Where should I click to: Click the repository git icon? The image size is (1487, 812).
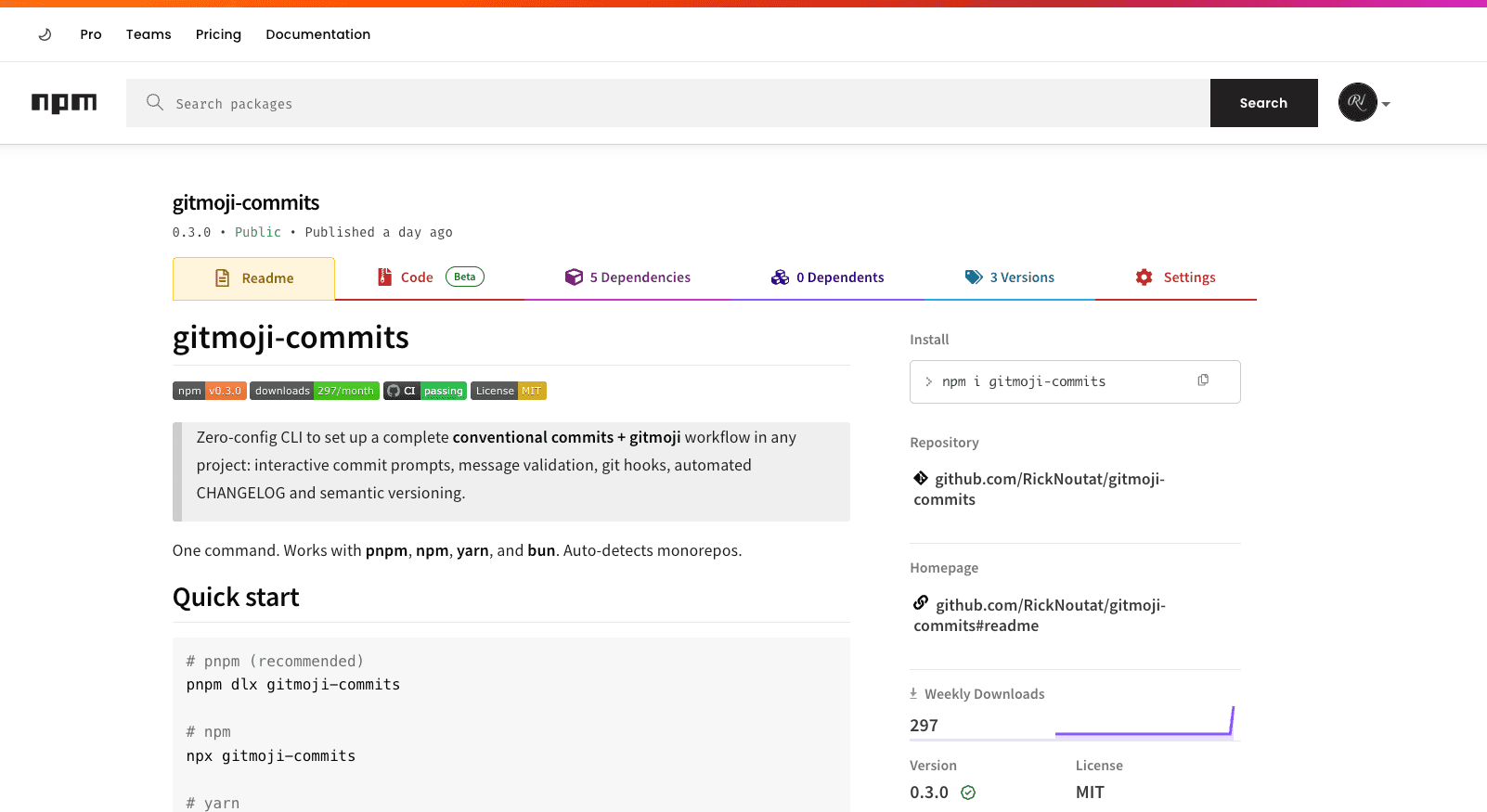[x=921, y=478]
